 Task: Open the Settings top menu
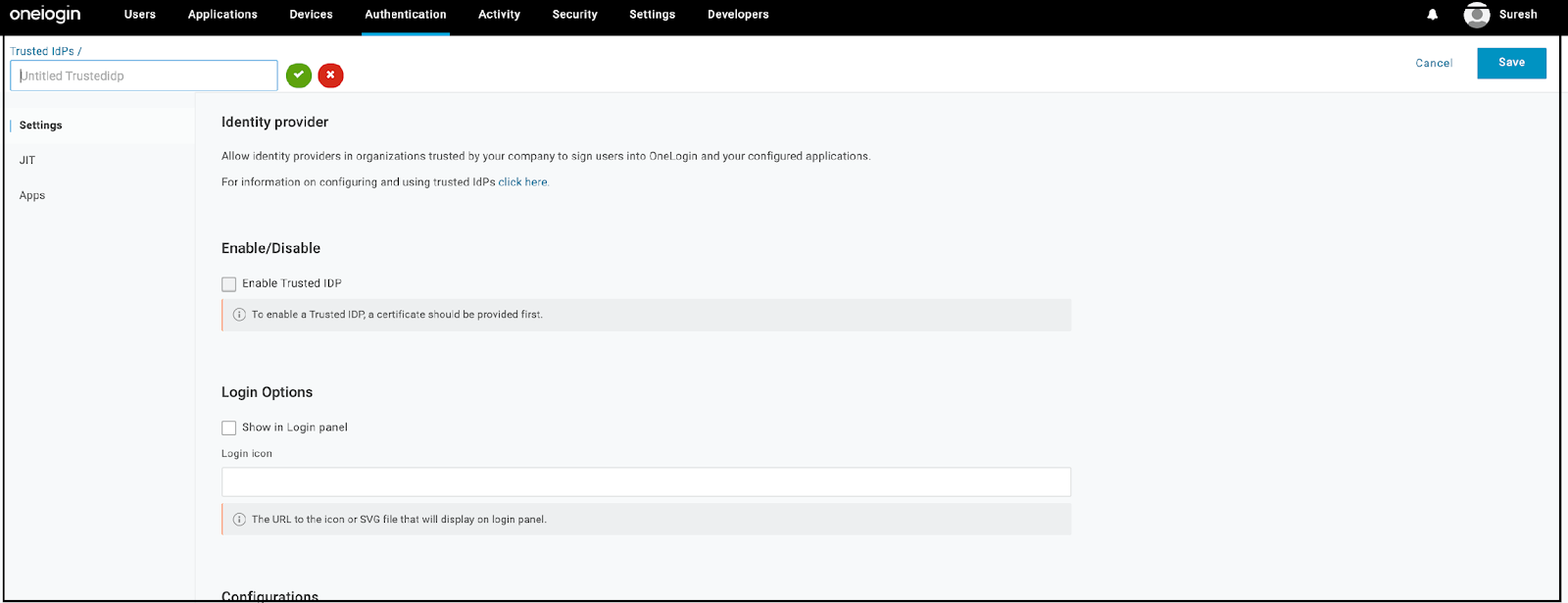click(x=652, y=15)
